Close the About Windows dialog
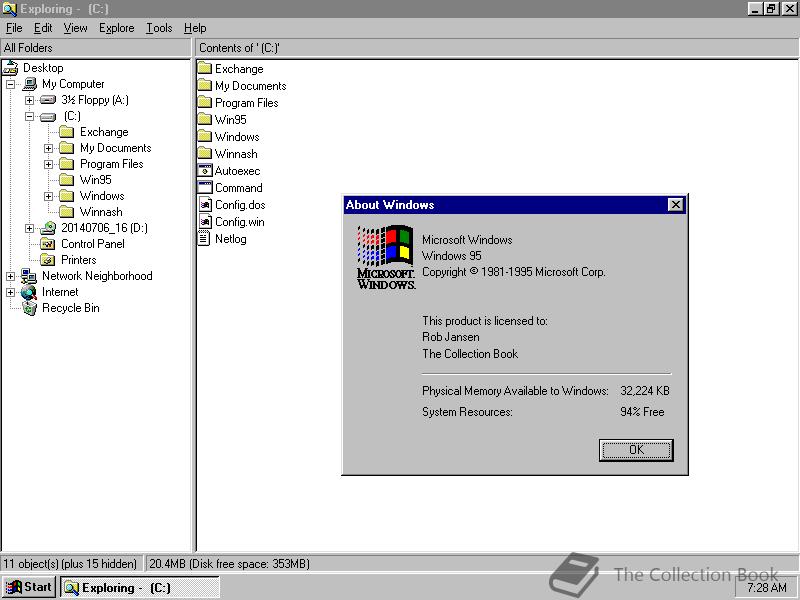The height and width of the screenshot is (600, 800). point(676,205)
